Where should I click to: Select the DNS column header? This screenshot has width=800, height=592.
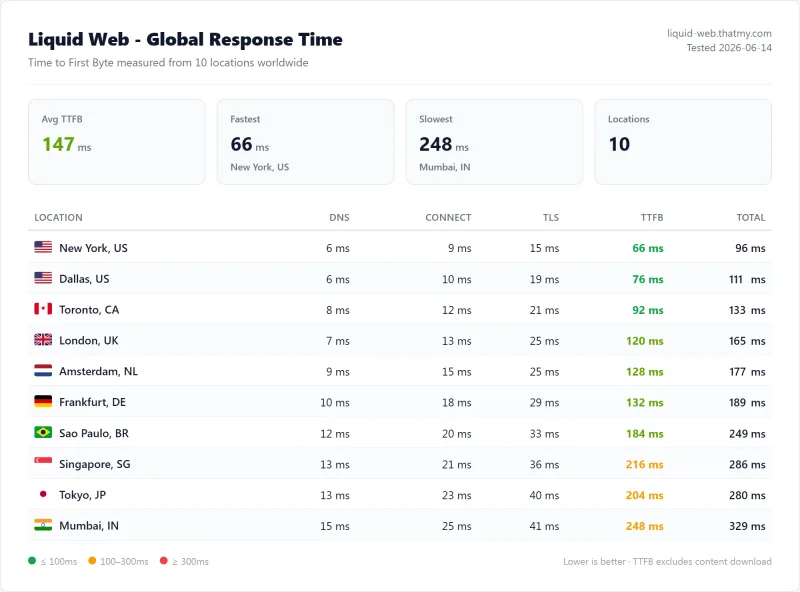pyautogui.click(x=339, y=217)
